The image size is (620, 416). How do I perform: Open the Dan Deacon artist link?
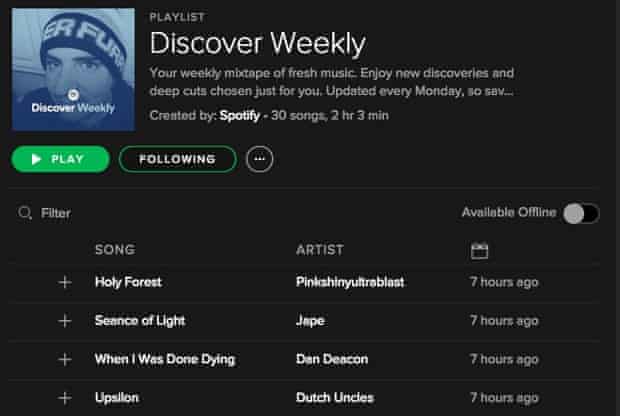click(x=332, y=359)
